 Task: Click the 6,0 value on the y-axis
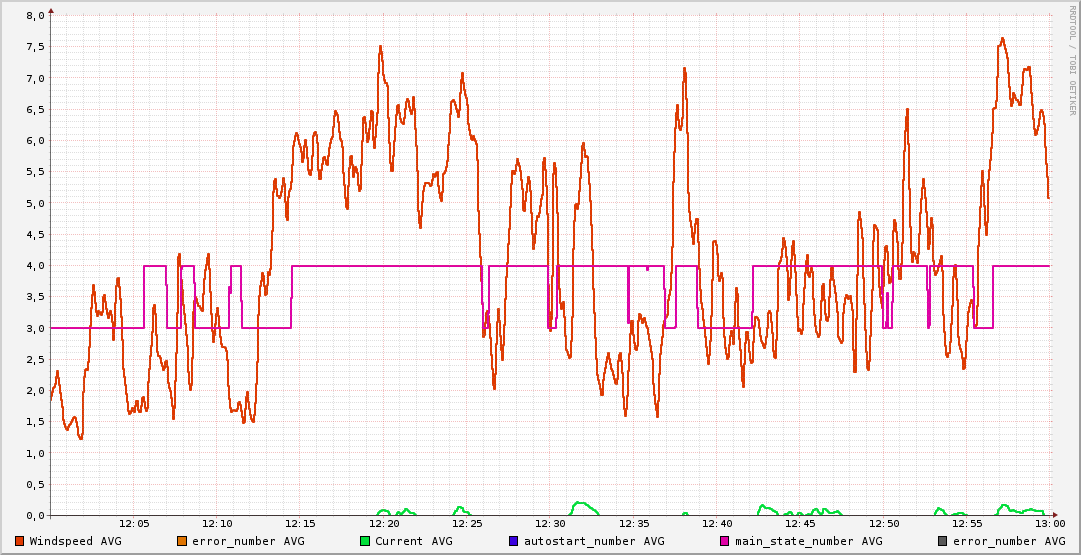click(x=35, y=141)
